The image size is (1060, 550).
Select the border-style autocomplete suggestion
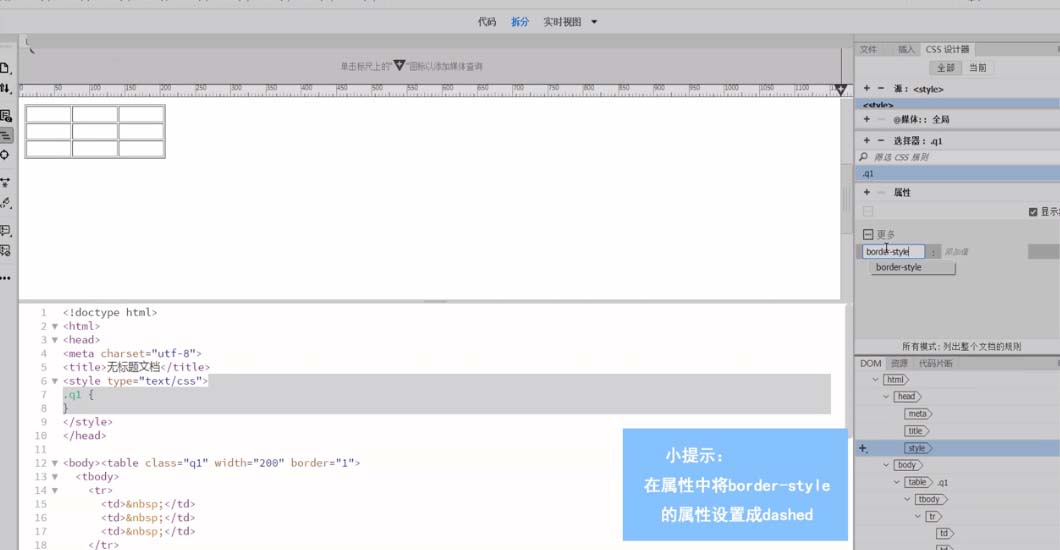pyautogui.click(x=899, y=268)
